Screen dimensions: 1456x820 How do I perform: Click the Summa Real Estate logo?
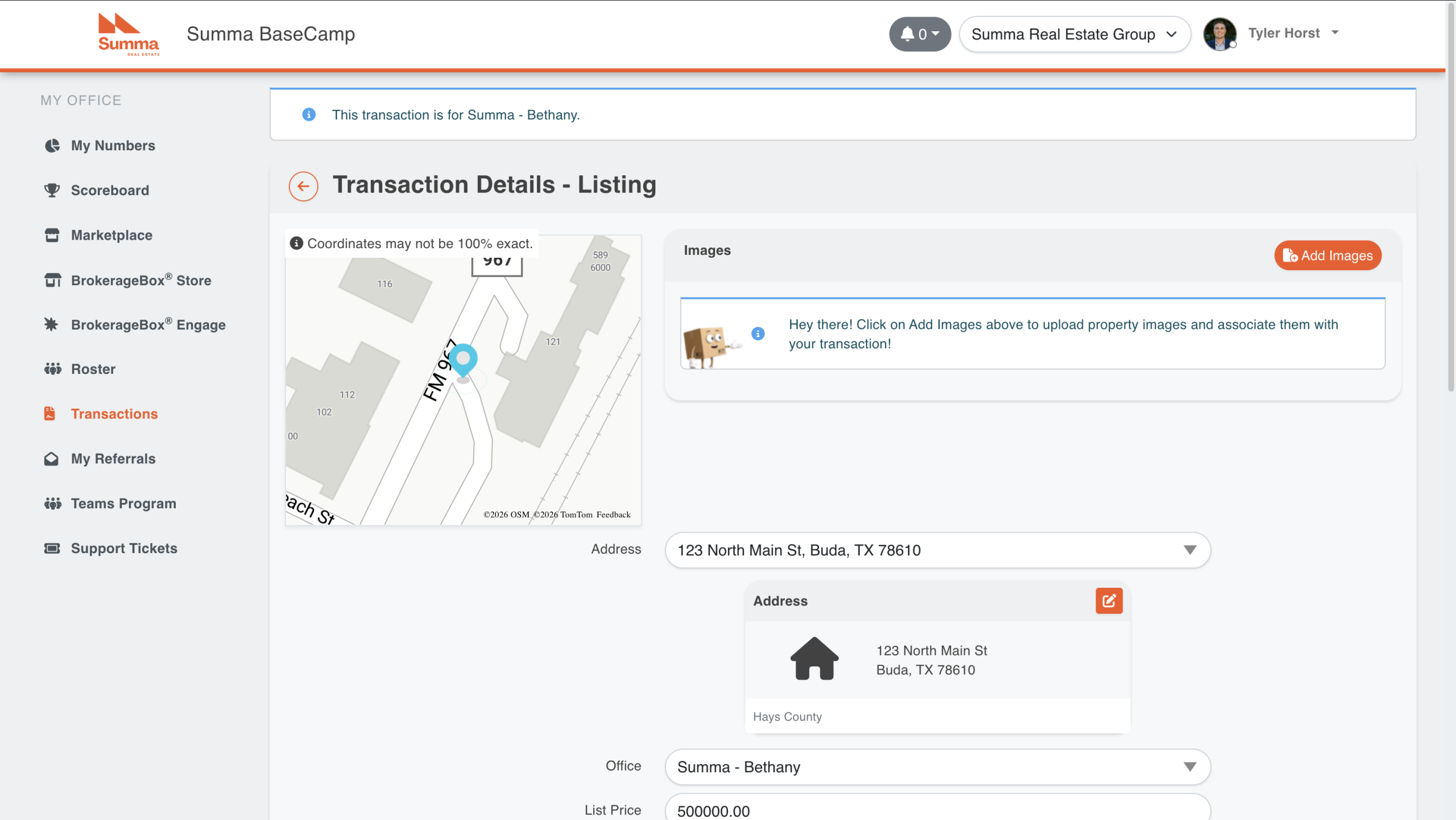[129, 34]
